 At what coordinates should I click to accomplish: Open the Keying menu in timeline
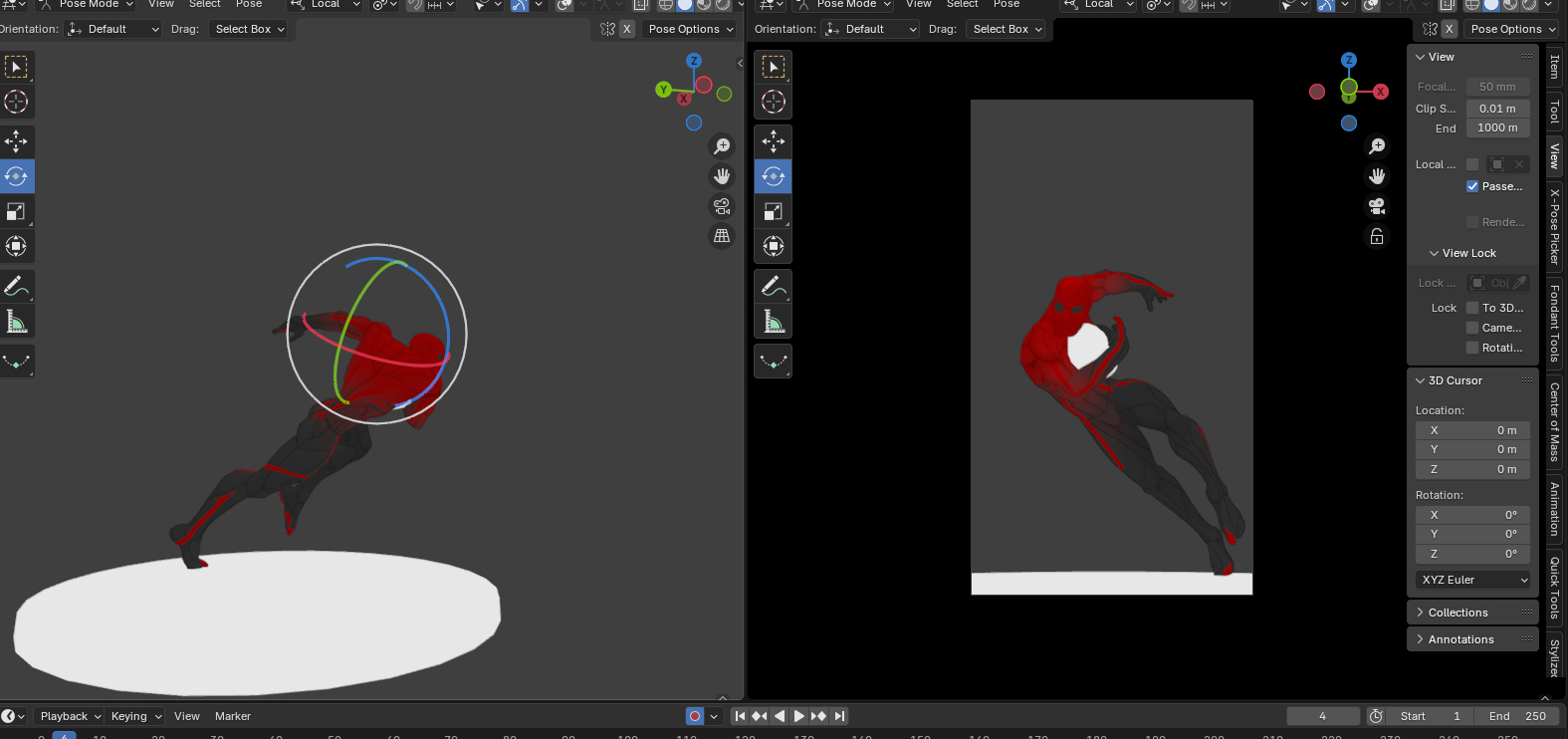coord(136,716)
